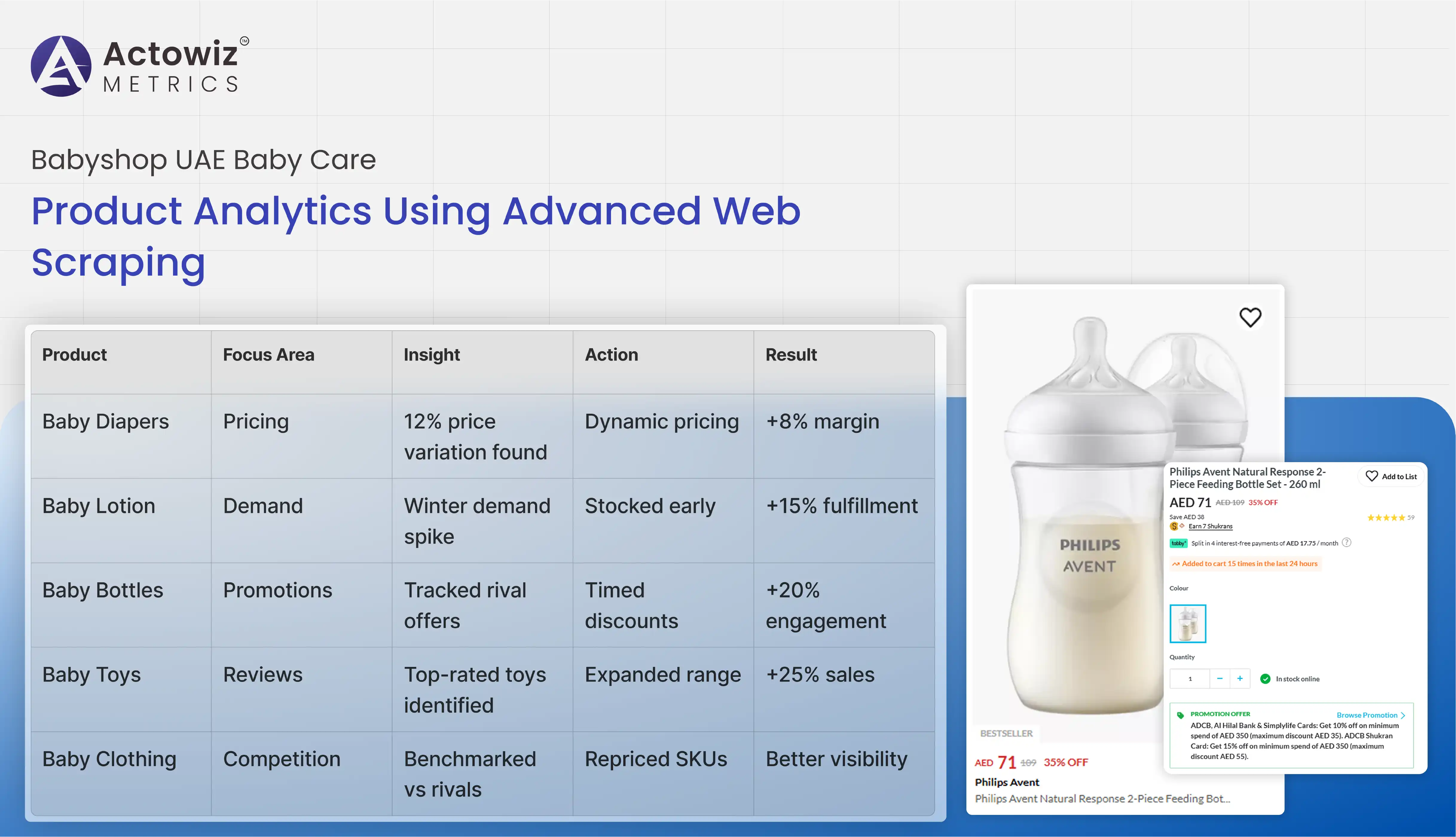Expand promotion via the chevron arrow

[1403, 715]
